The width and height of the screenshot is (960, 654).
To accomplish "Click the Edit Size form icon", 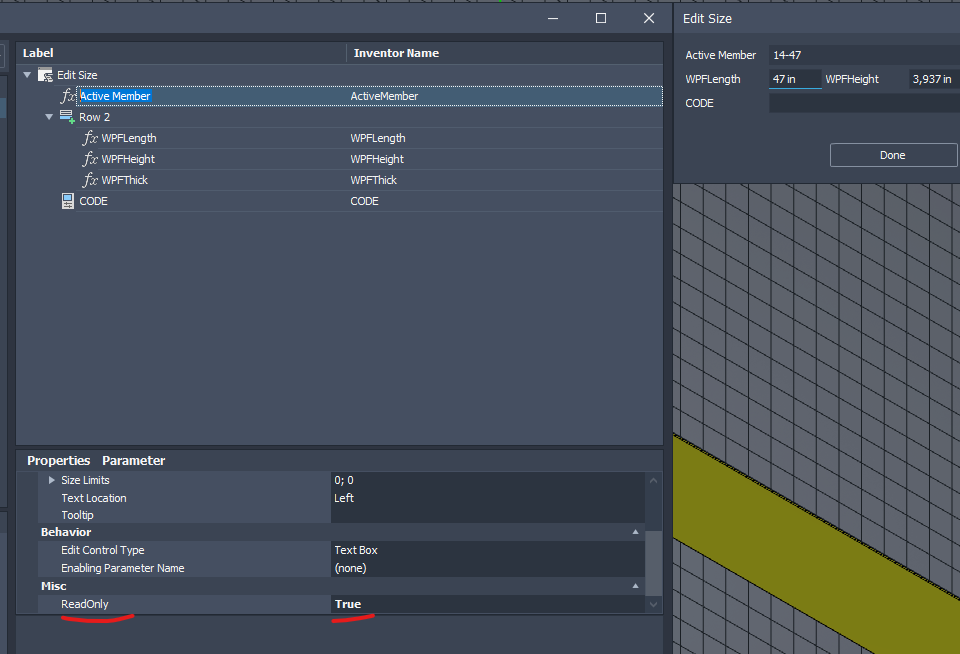I will pyautogui.click(x=45, y=75).
